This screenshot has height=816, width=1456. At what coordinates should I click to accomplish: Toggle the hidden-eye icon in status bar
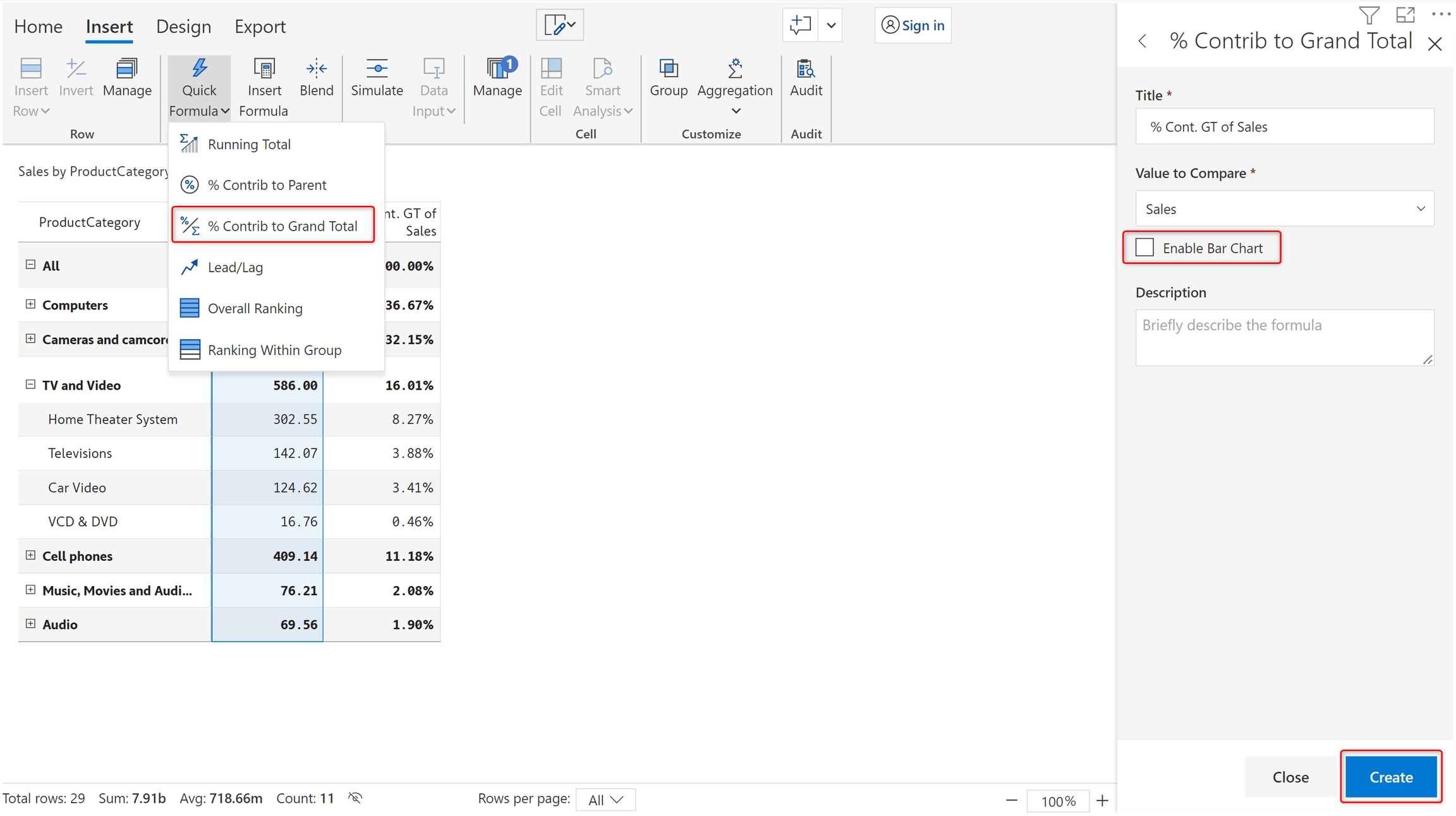[x=355, y=798]
